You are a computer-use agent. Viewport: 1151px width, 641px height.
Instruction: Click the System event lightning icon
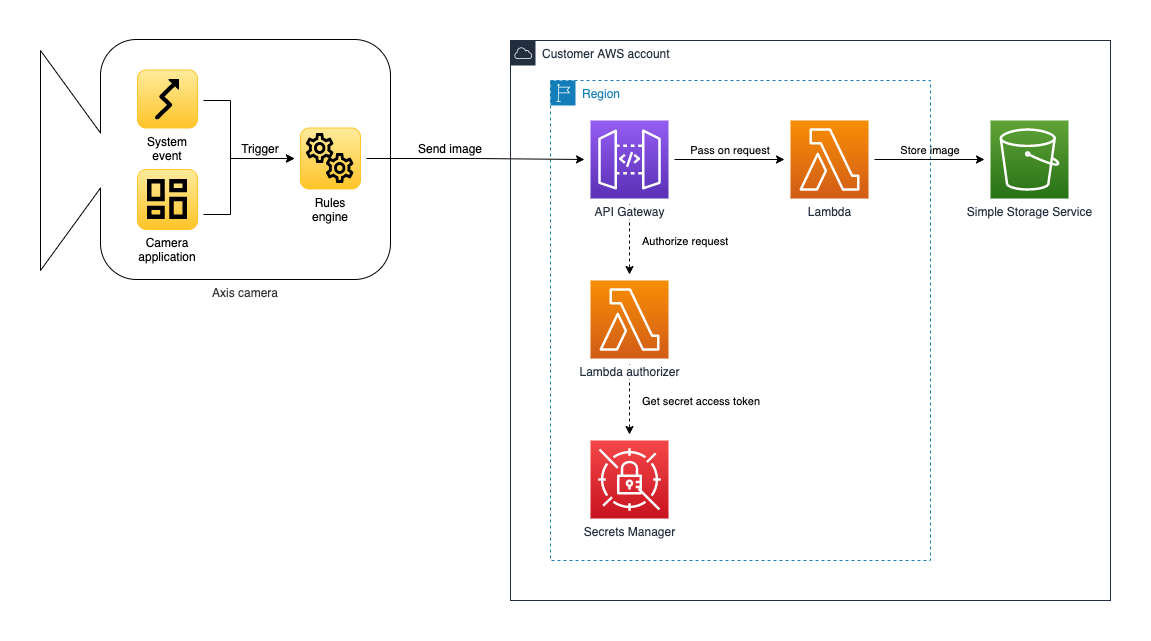(x=167, y=99)
